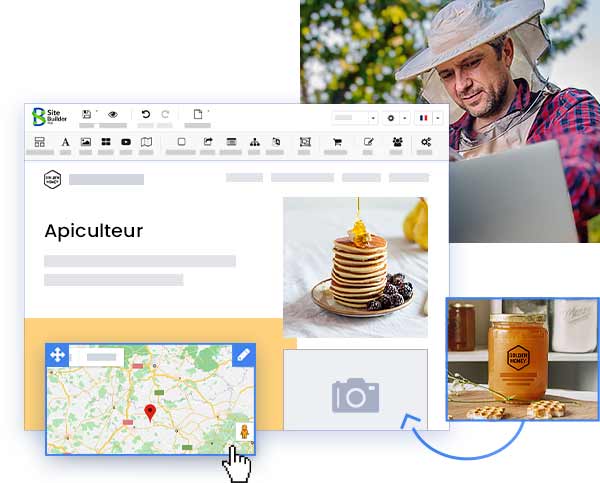Undo the last action

click(146, 114)
